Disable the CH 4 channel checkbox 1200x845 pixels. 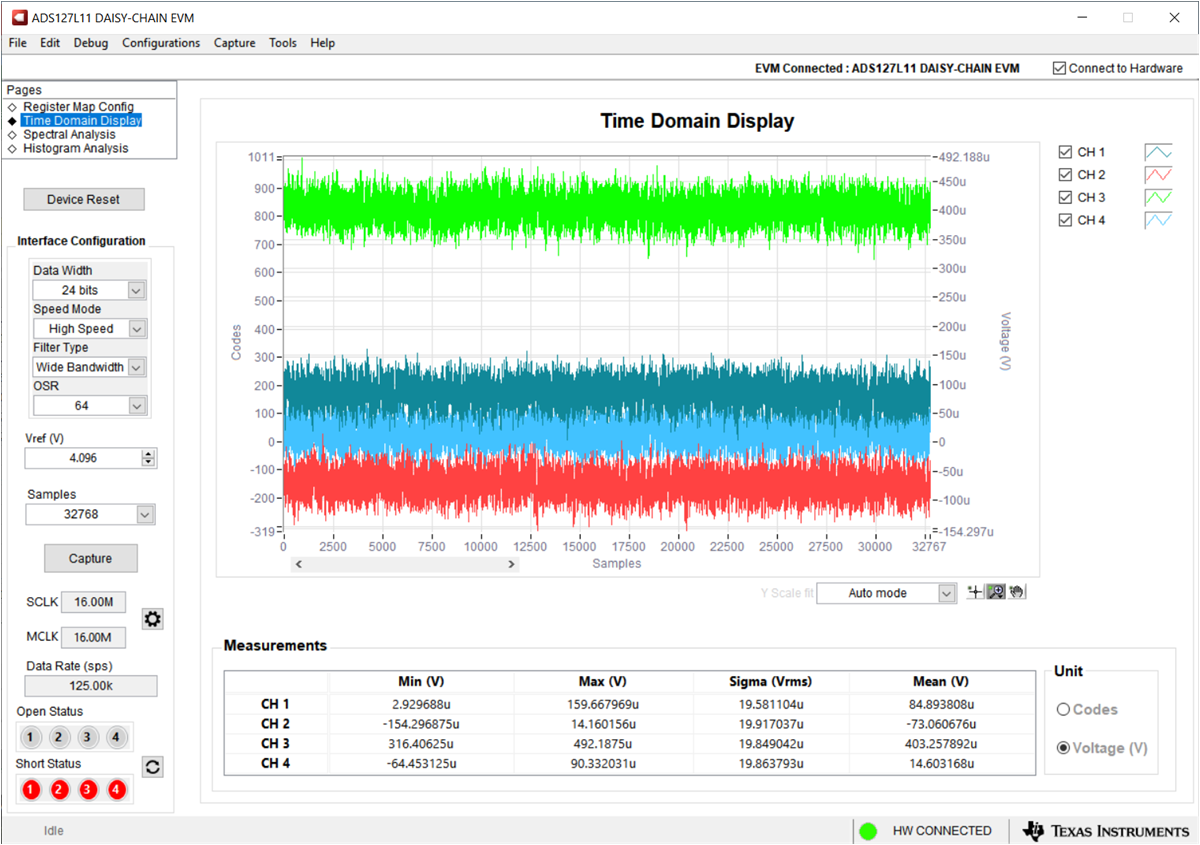click(1065, 220)
